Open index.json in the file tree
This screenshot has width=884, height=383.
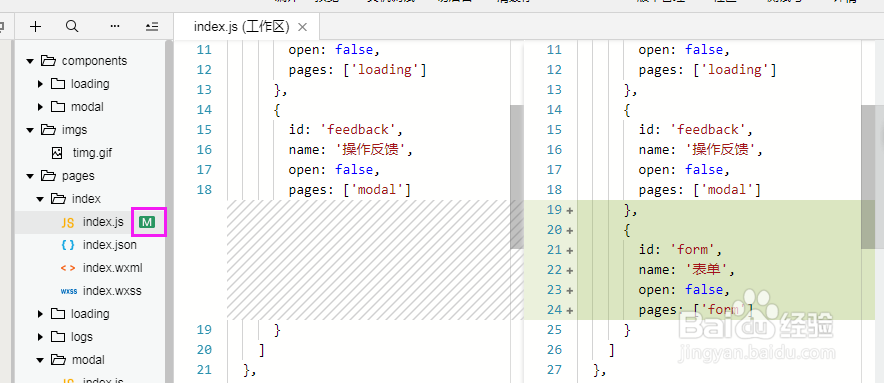point(109,245)
